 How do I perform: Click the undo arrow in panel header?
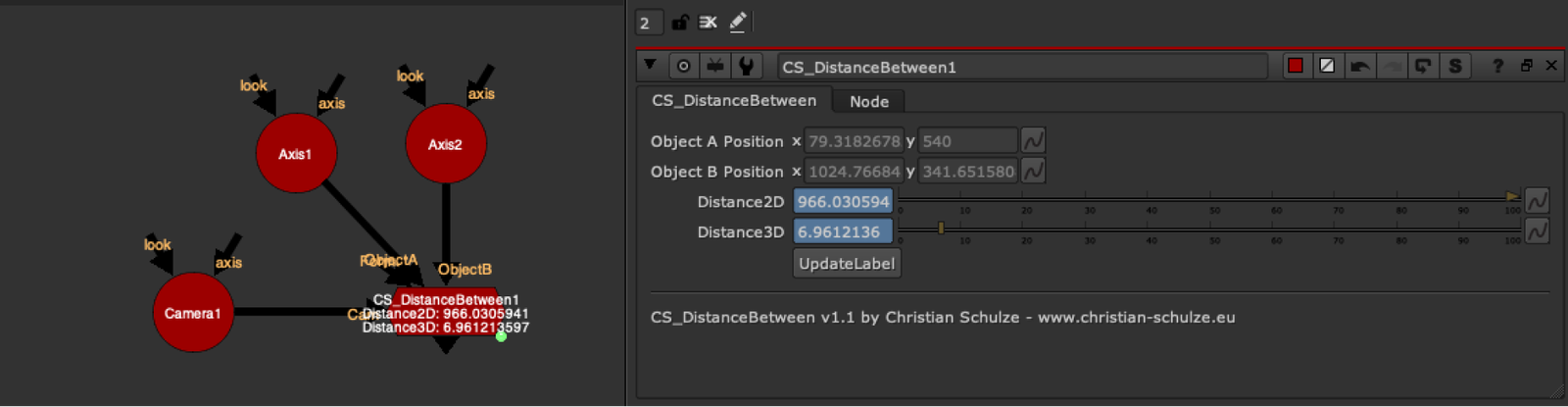tap(1359, 66)
